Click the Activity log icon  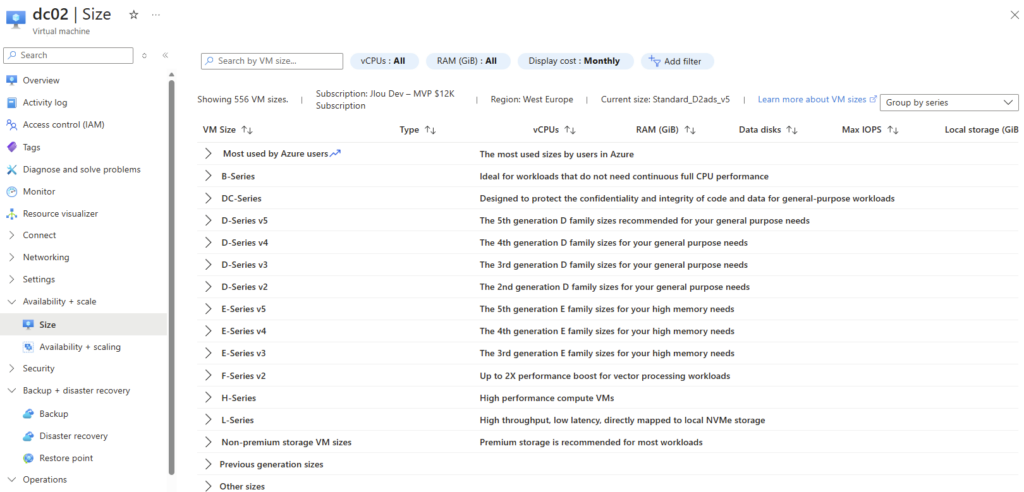click(x=11, y=103)
